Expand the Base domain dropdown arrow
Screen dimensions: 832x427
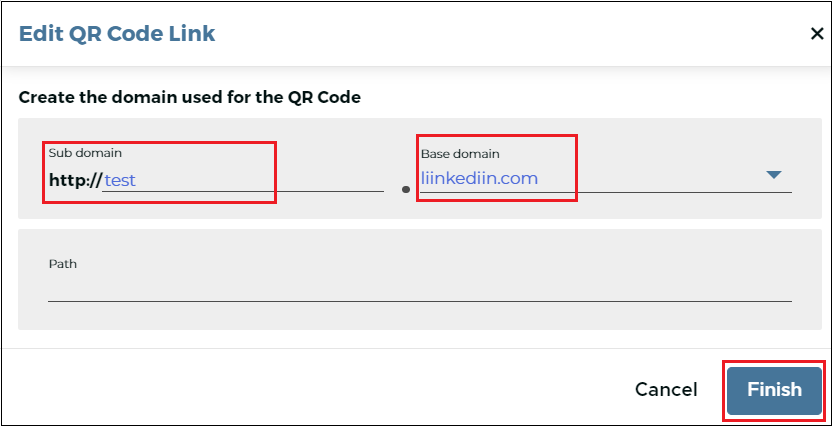coord(774,175)
